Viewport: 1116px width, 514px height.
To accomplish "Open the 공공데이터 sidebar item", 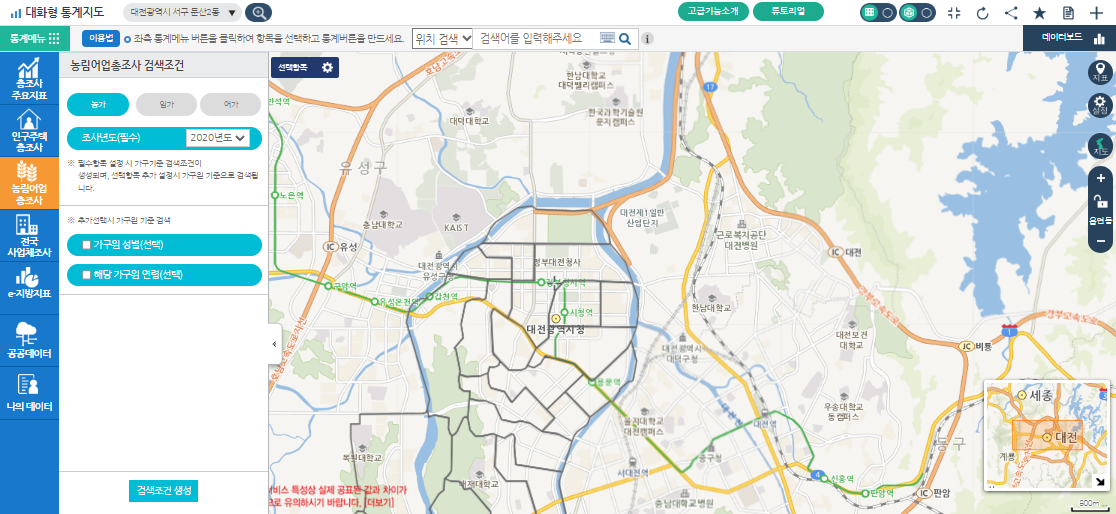I will [x=29, y=340].
